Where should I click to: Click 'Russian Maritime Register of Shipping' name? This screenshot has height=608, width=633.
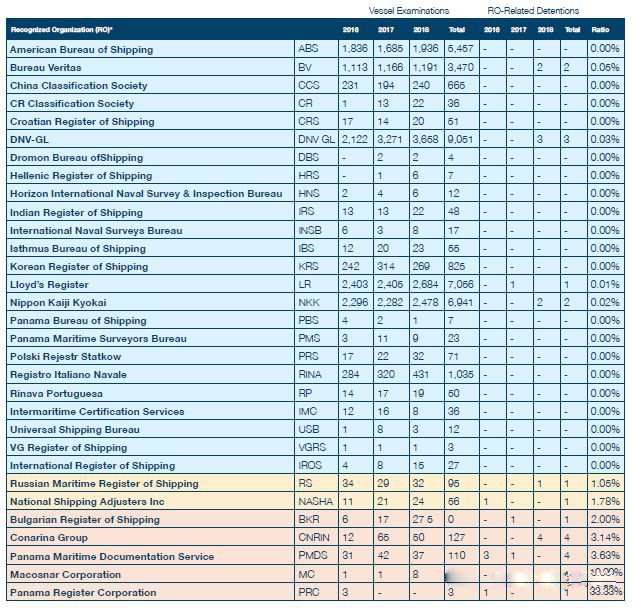coord(104,484)
